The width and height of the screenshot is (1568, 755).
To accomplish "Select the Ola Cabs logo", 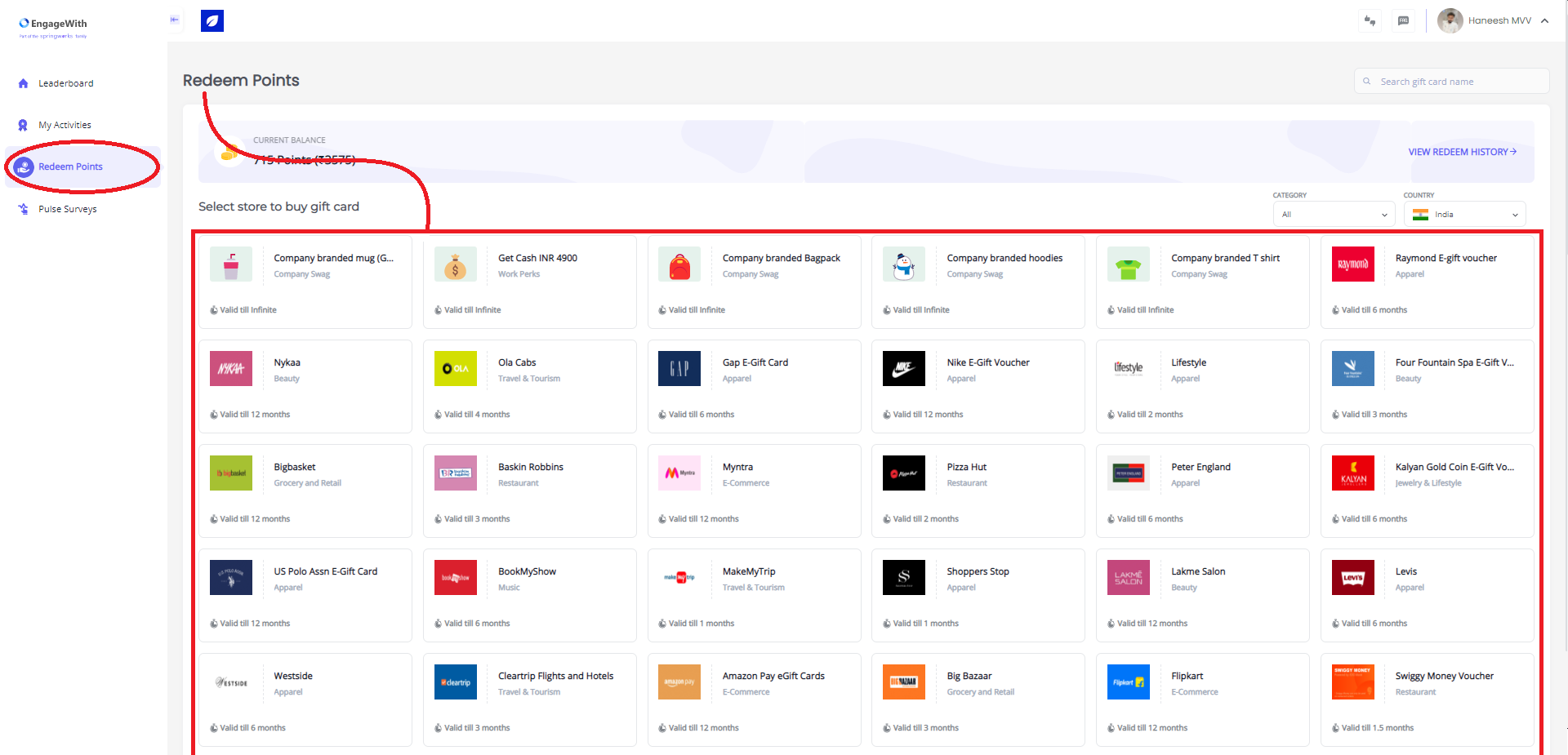I will [456, 369].
